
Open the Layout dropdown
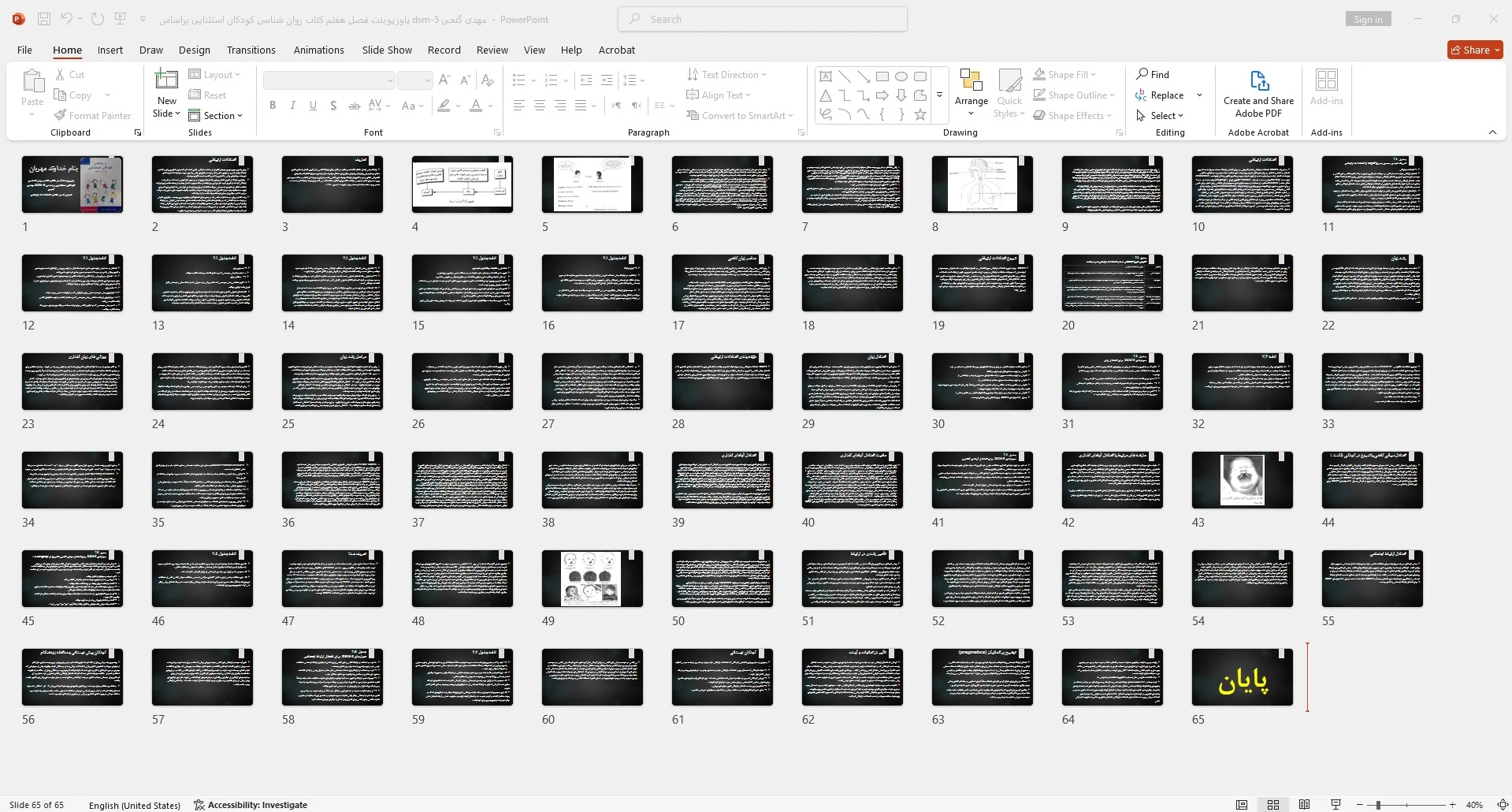pyautogui.click(x=214, y=74)
